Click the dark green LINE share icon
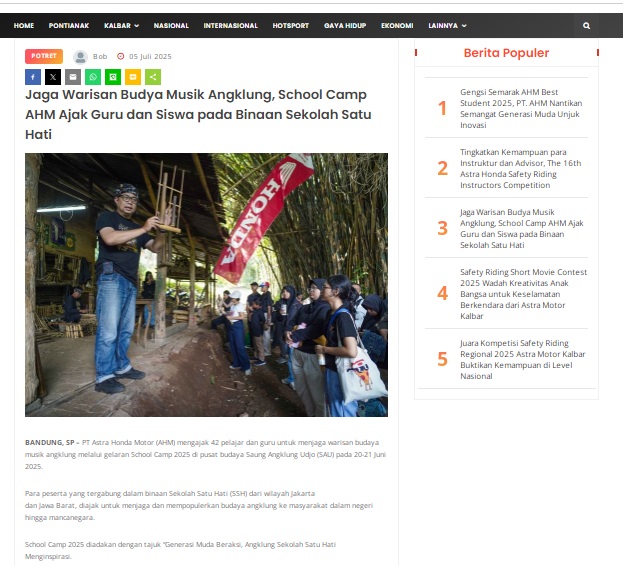623x566 pixels. [x=113, y=77]
